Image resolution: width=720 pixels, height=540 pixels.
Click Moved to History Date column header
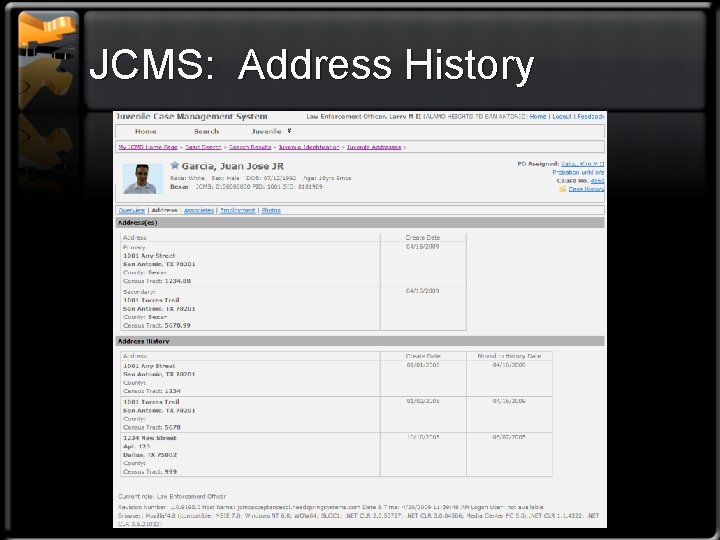(x=509, y=356)
